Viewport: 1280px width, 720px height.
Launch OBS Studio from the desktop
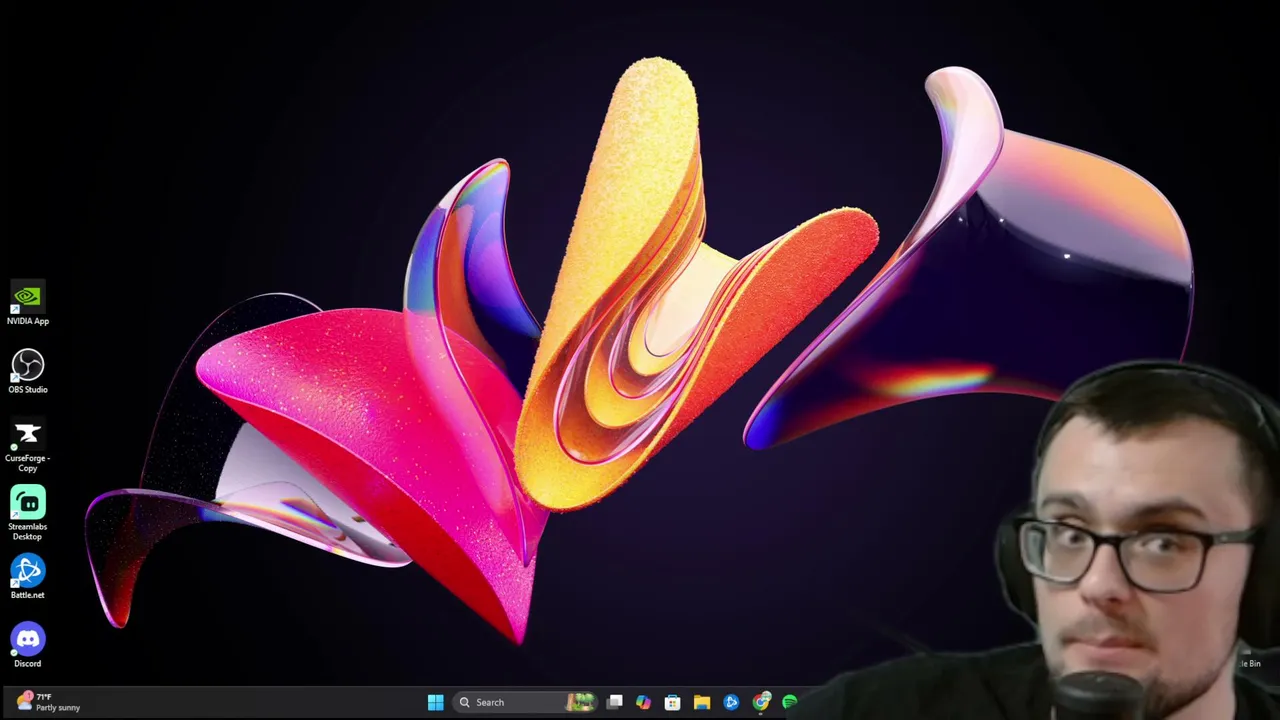[28, 372]
